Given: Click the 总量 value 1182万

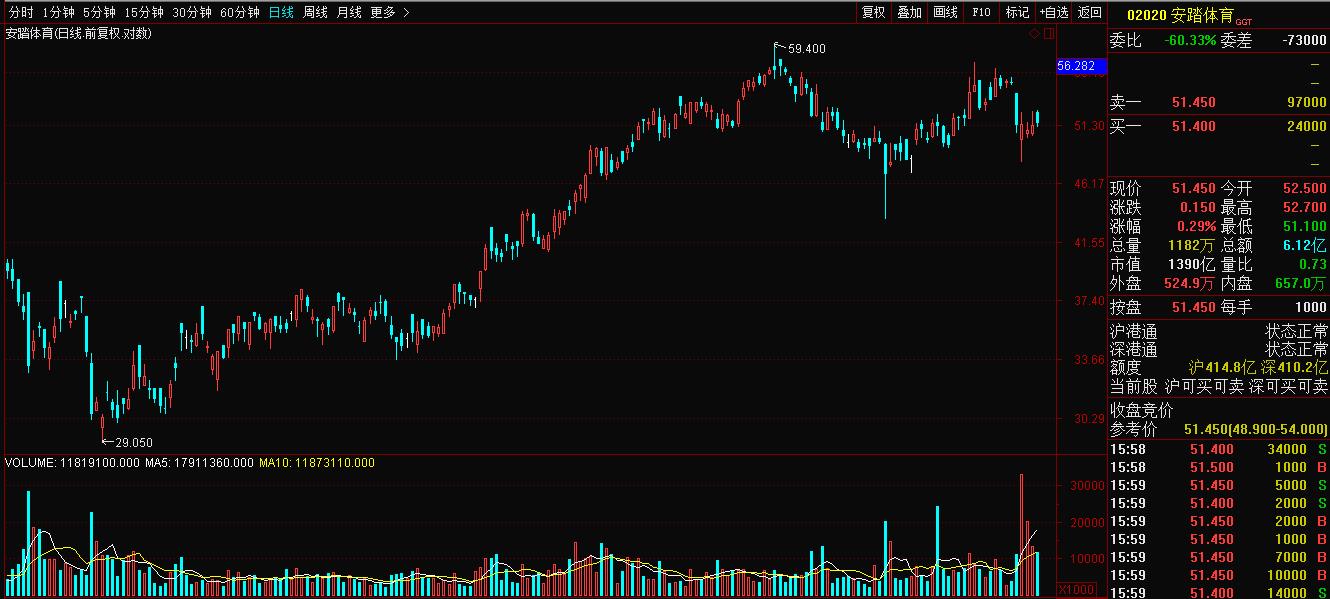Looking at the screenshot, I should (1191, 246).
